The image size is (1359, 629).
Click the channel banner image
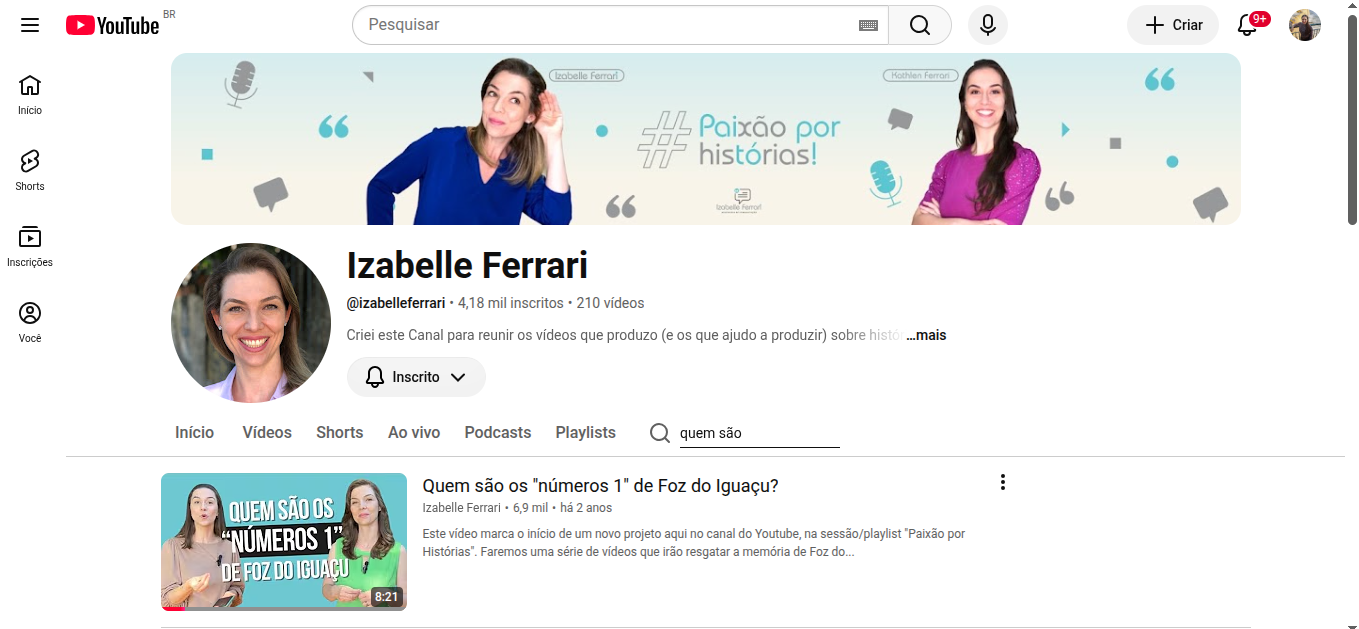(706, 139)
